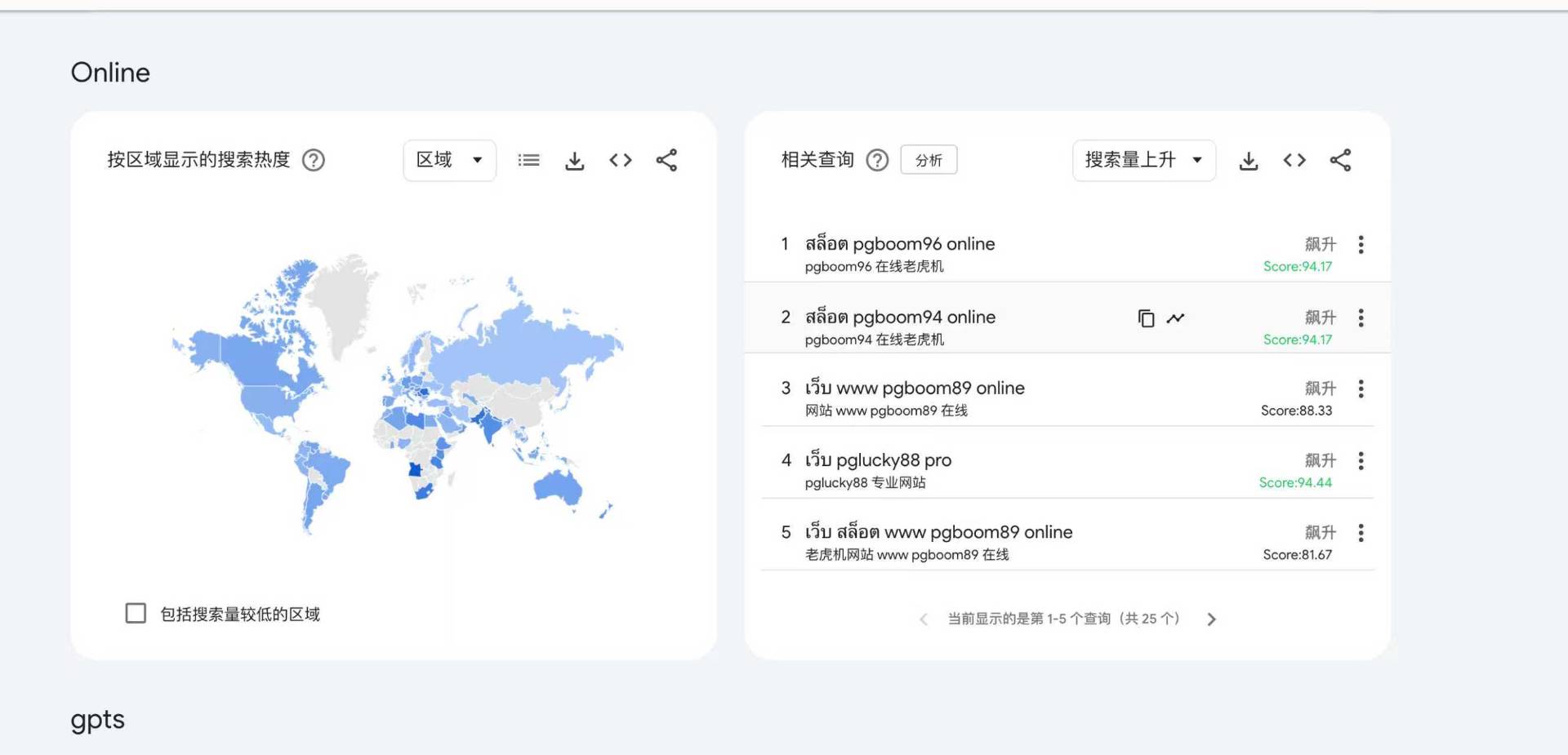Click Australia on the world map

(x=558, y=488)
